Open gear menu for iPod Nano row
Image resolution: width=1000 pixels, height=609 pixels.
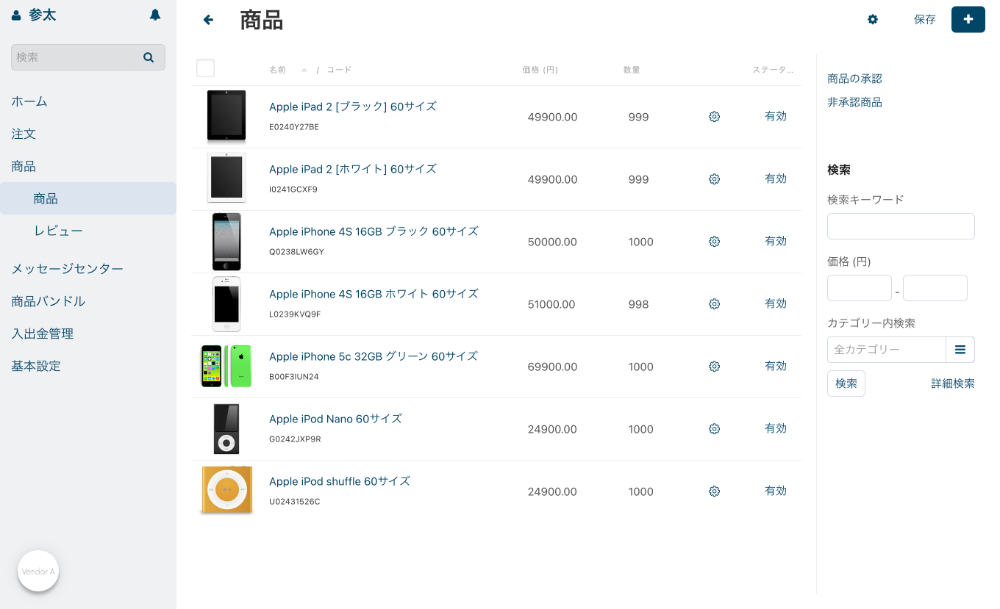point(714,429)
